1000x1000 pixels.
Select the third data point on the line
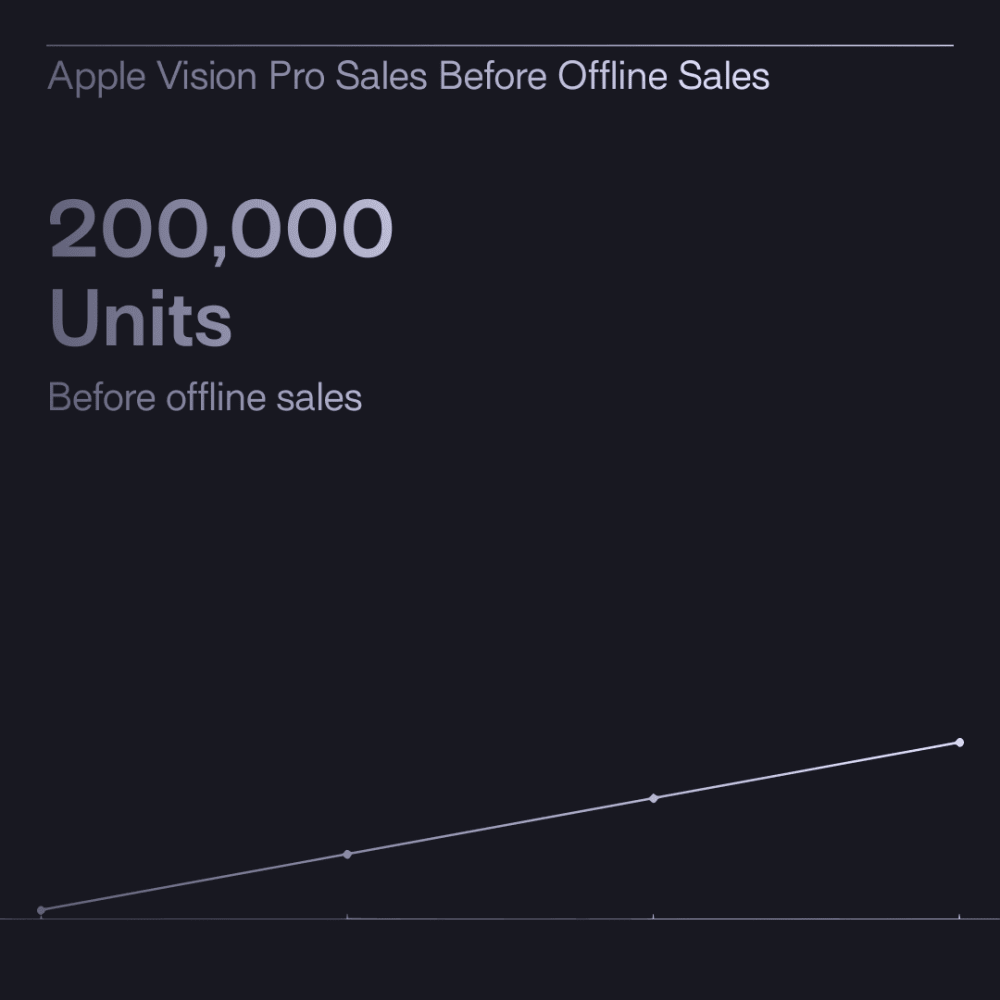[654, 798]
